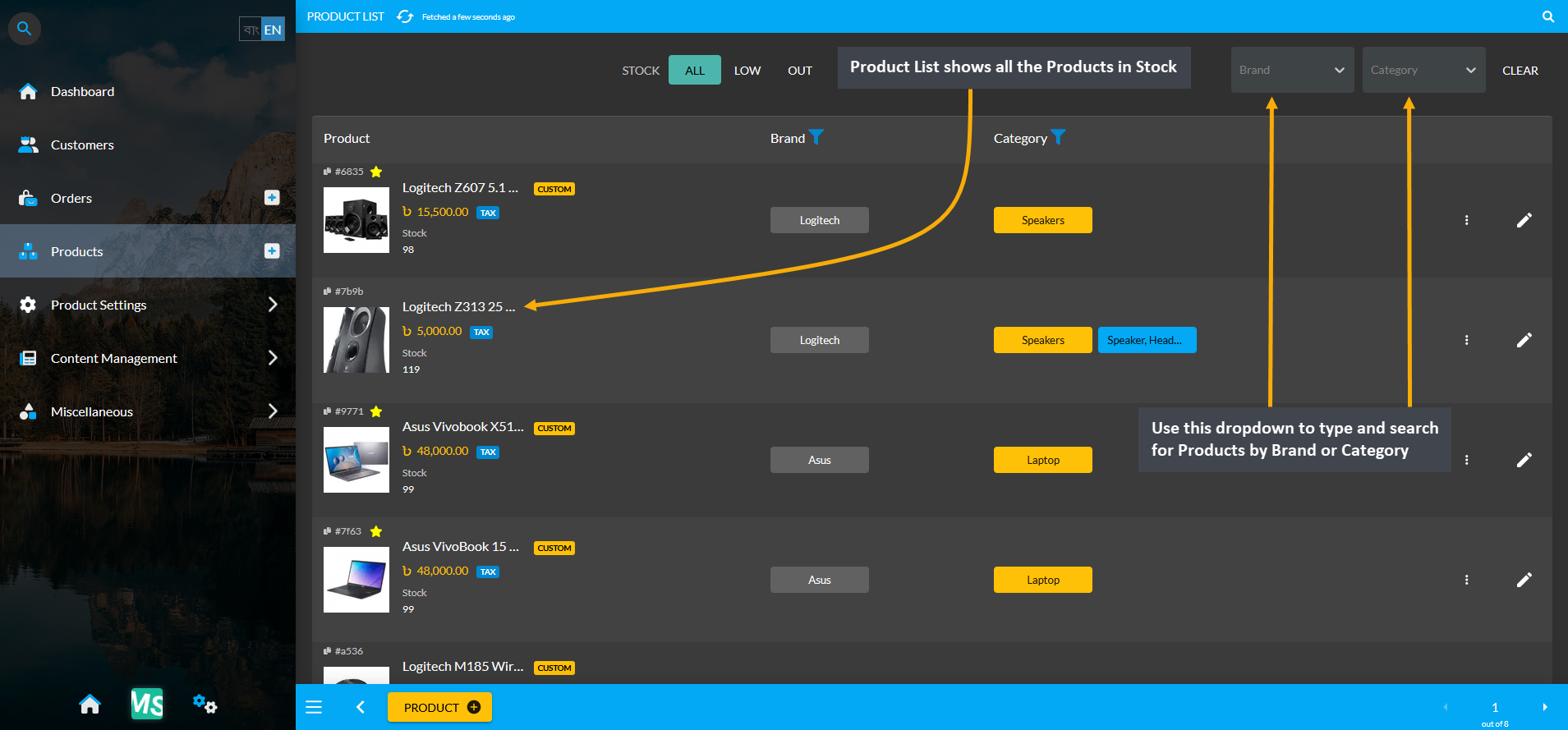Click the sidebar search icon
This screenshot has width=1568, height=730.
coord(25,29)
